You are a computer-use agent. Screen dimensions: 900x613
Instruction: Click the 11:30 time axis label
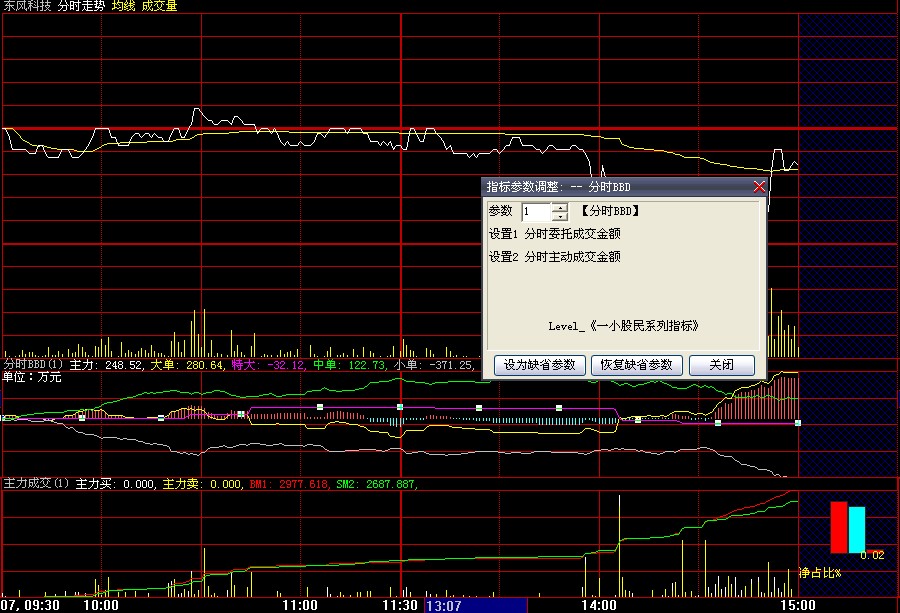pos(400,606)
